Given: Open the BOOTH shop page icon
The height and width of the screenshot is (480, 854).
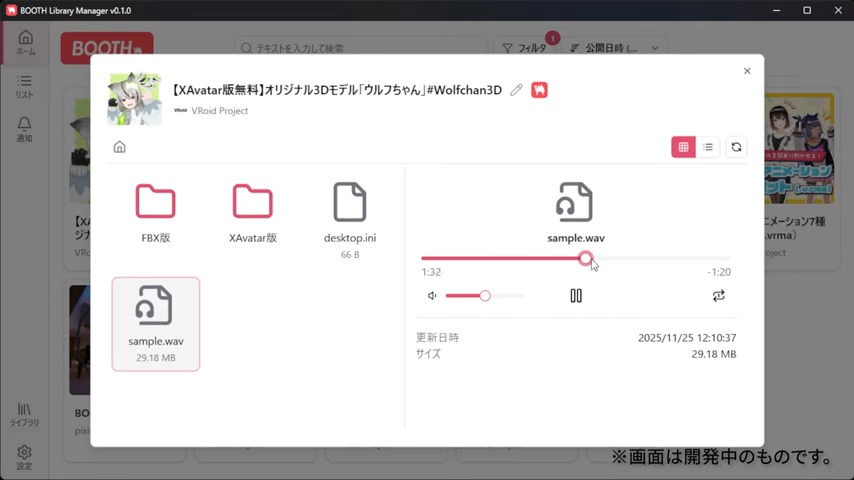Looking at the screenshot, I should pyautogui.click(x=539, y=90).
